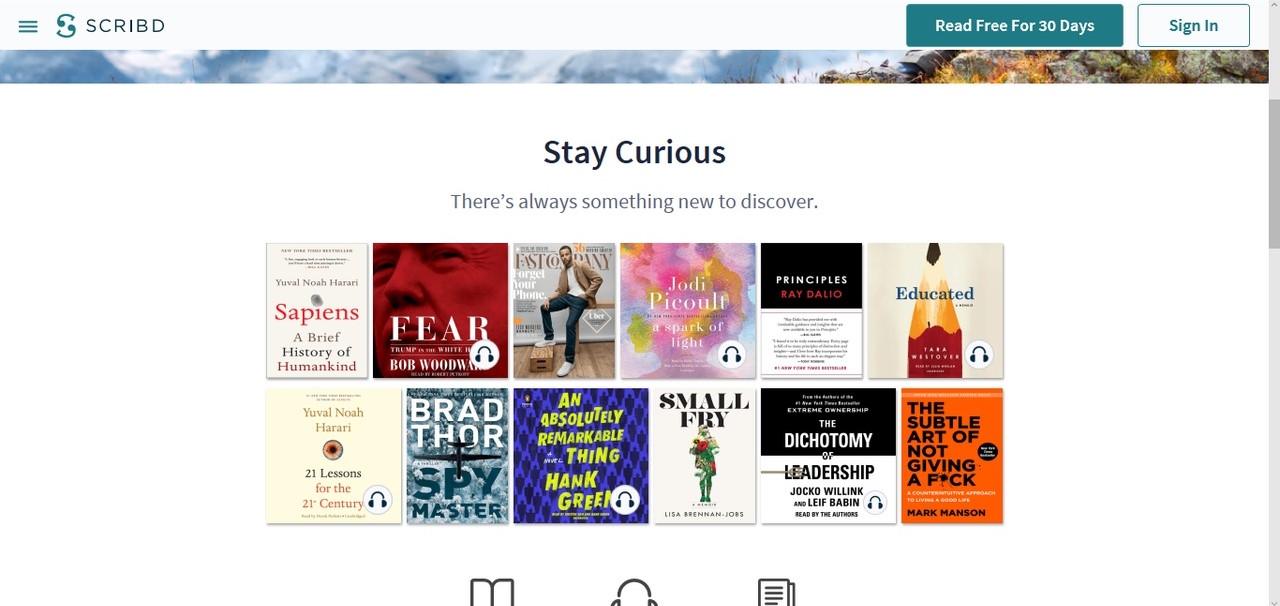The image size is (1280, 606).
Task: Open the Sapiens book cover
Action: click(317, 310)
